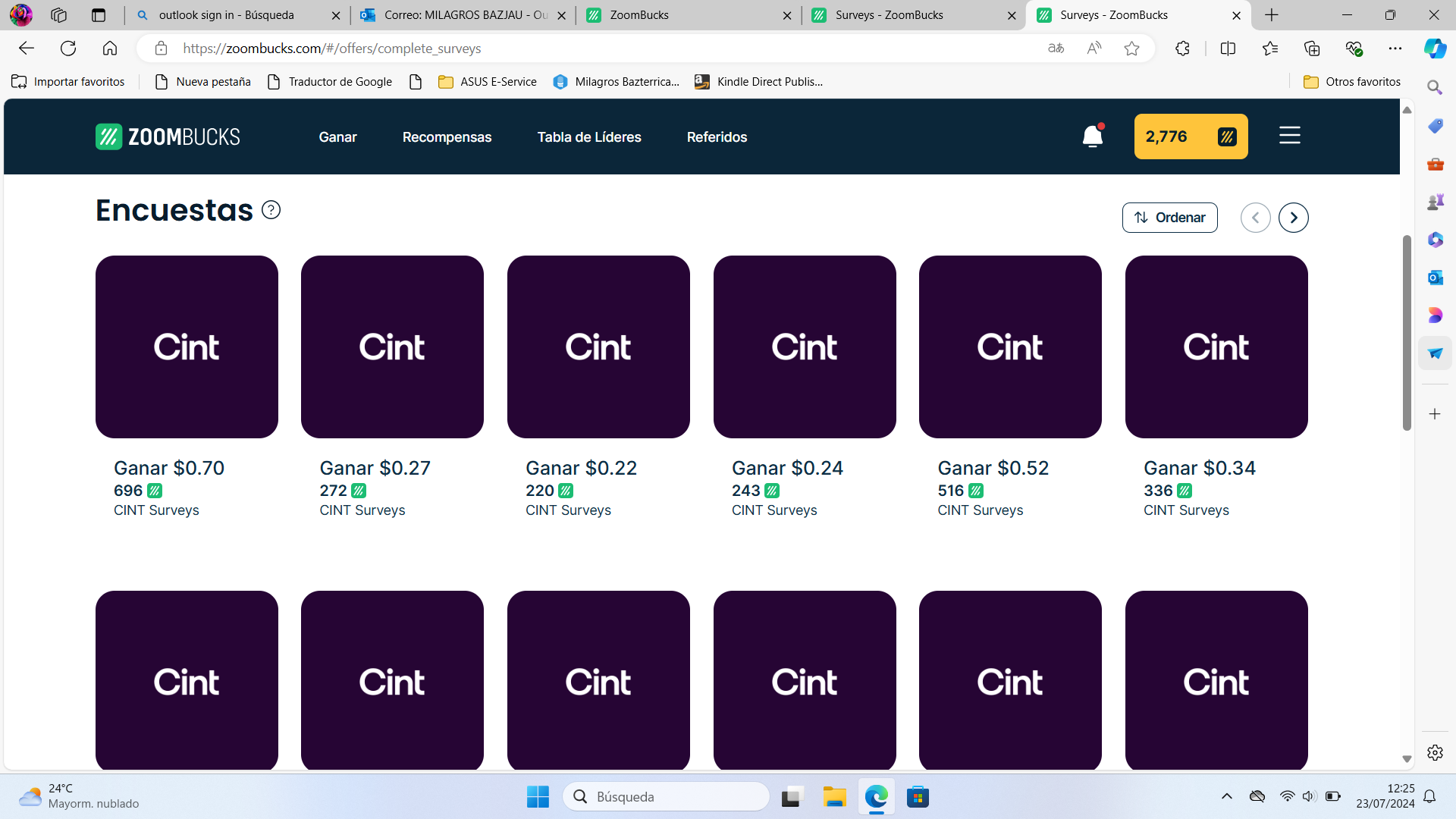The image size is (1456, 819).
Task: Toggle the read aloud icon in address bar
Action: pos(1094,49)
